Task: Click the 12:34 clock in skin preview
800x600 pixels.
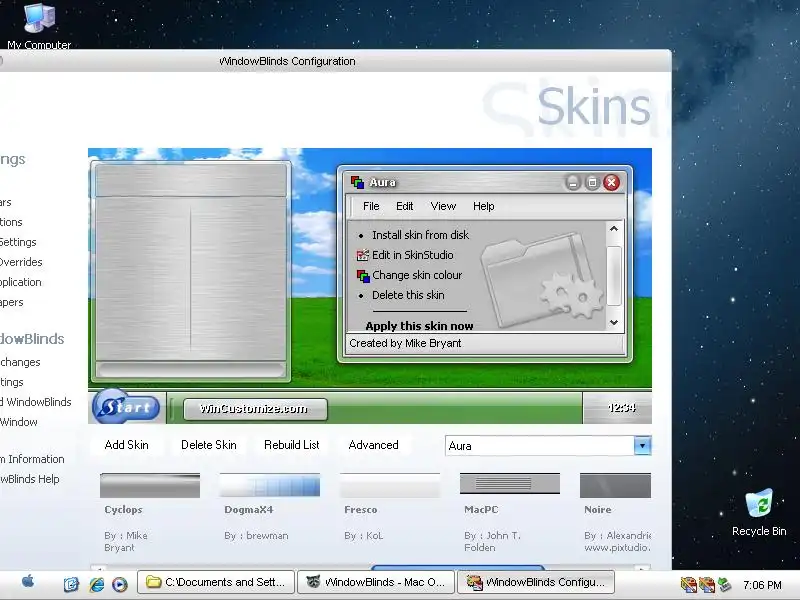Action: (621, 408)
